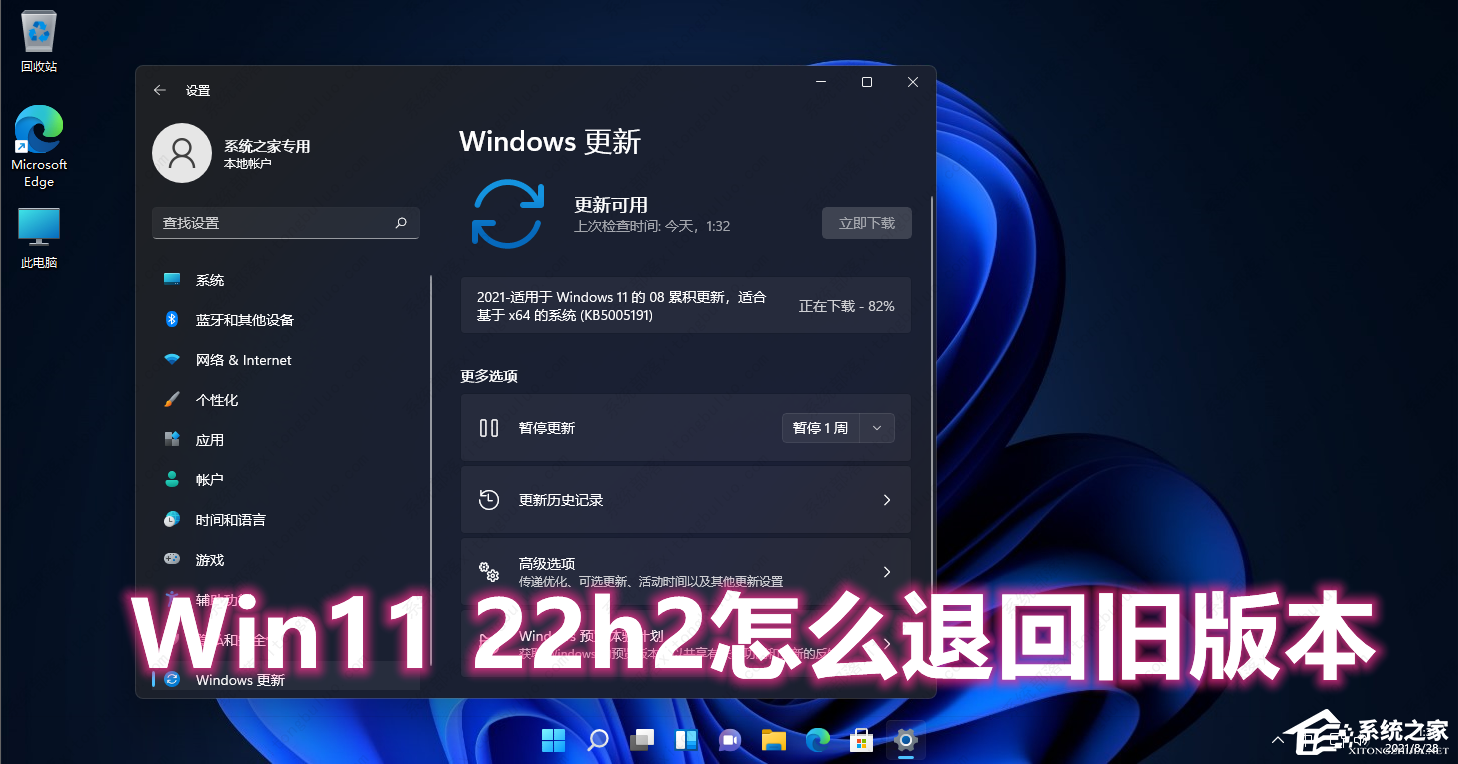Go back using the Settings back arrow
The height and width of the screenshot is (764, 1458).
pos(159,90)
